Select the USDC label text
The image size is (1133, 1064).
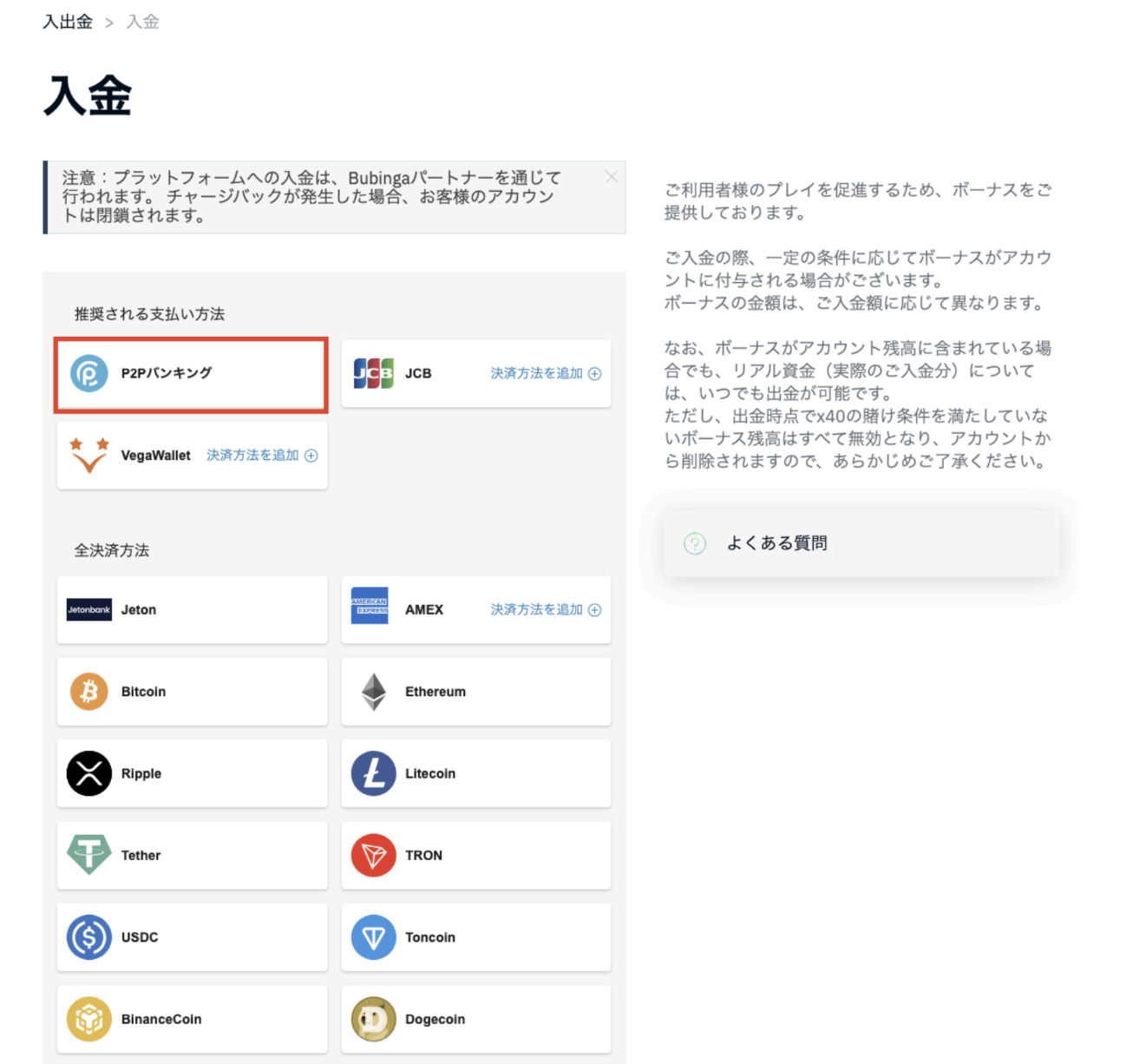[140, 937]
